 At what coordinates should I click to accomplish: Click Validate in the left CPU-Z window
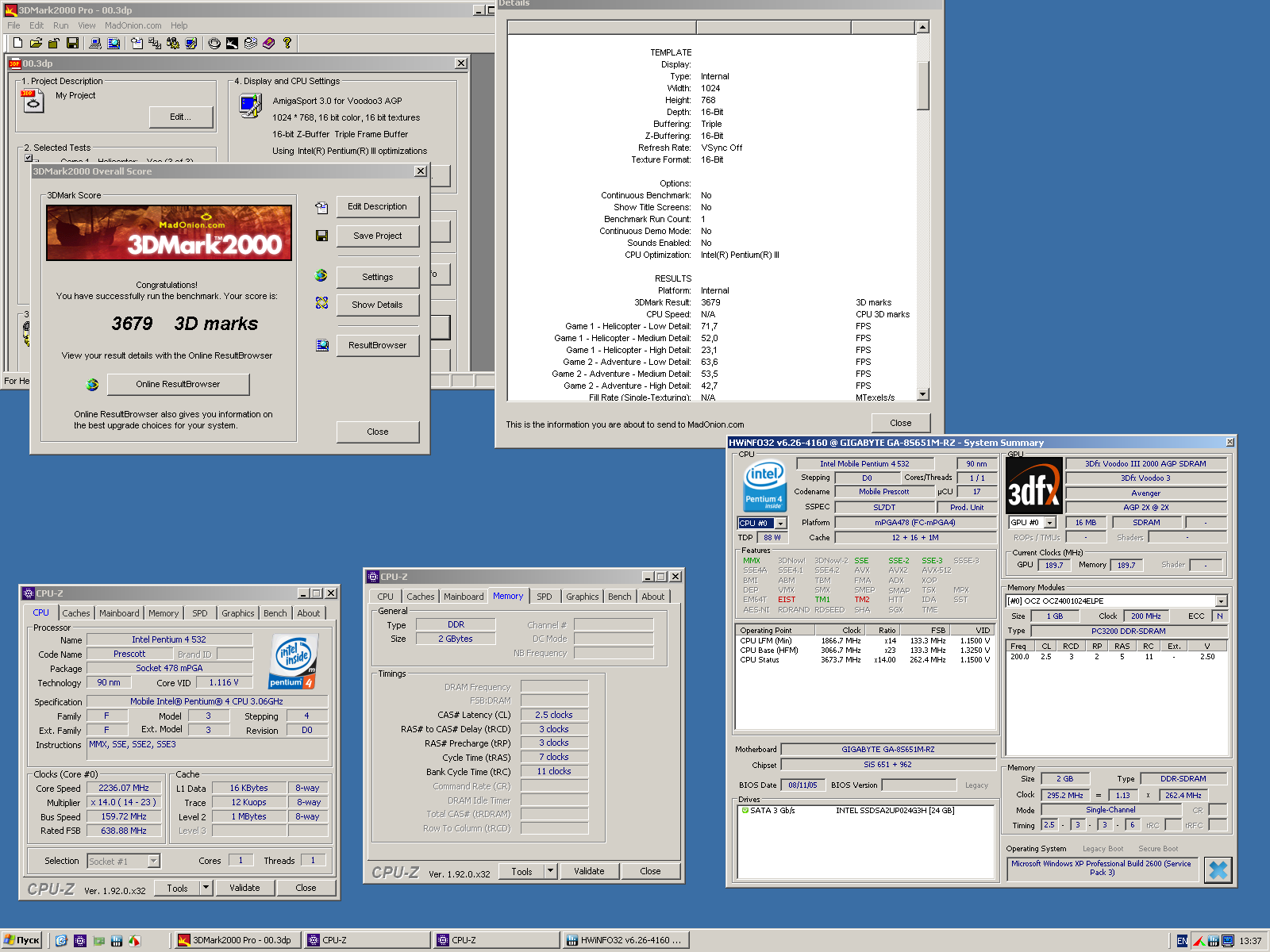(x=244, y=888)
